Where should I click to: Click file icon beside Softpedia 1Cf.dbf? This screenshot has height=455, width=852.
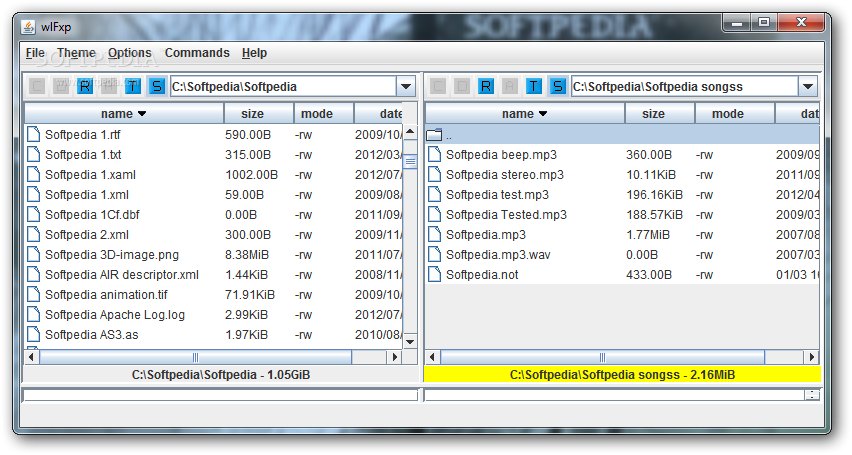(34, 214)
